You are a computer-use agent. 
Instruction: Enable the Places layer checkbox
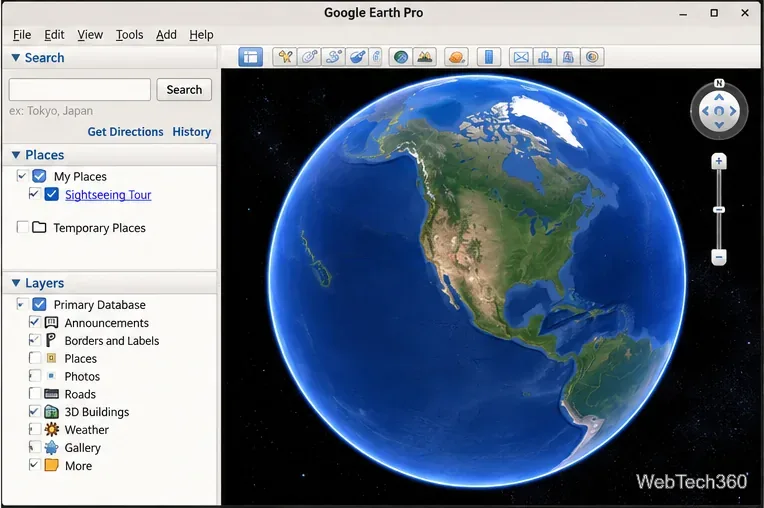coord(35,358)
